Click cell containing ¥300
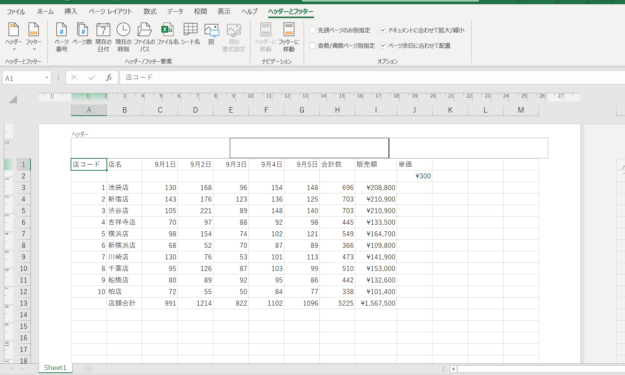Viewport: 625px width, 375px height. pyautogui.click(x=415, y=176)
